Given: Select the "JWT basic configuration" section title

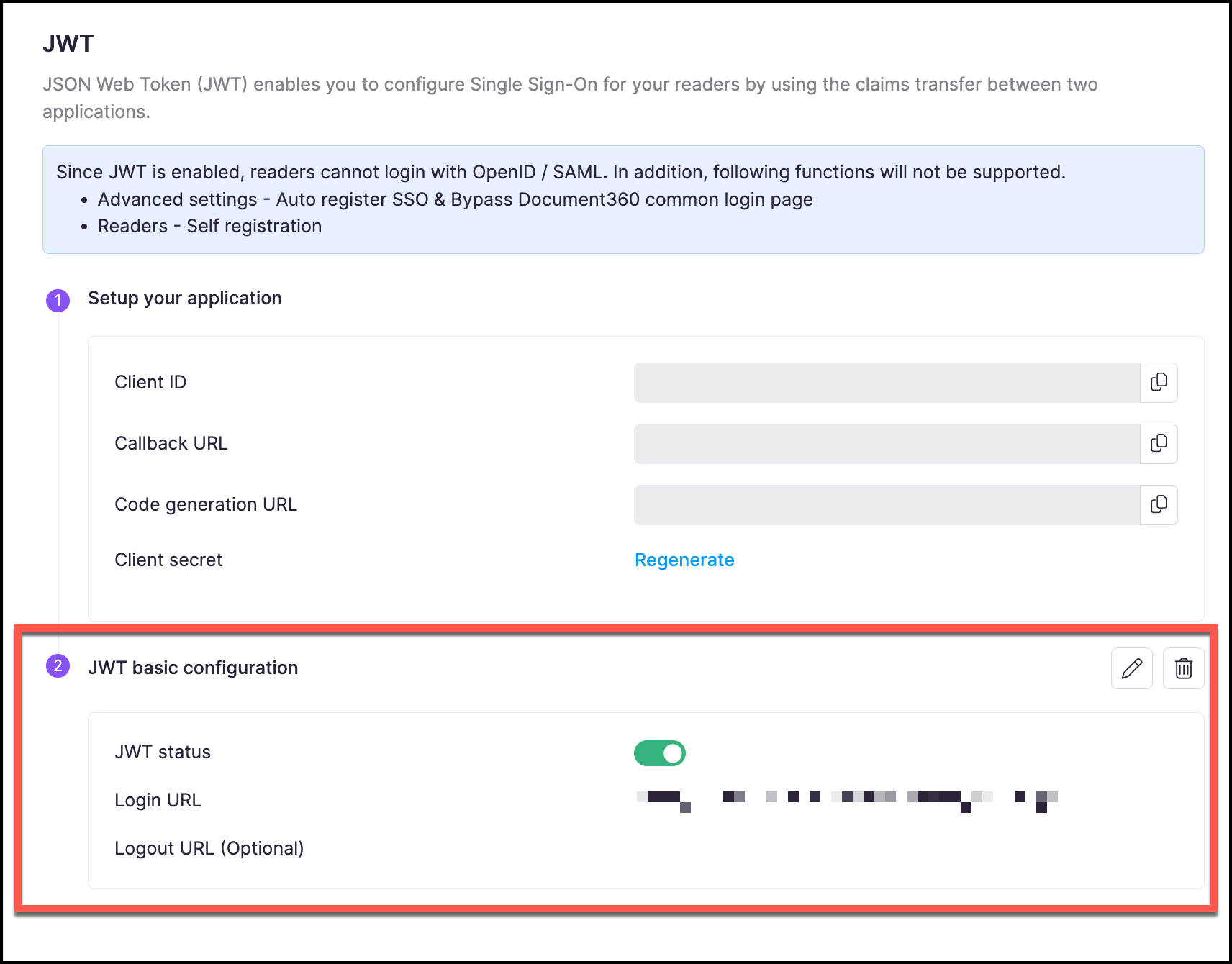Looking at the screenshot, I should click(x=193, y=668).
